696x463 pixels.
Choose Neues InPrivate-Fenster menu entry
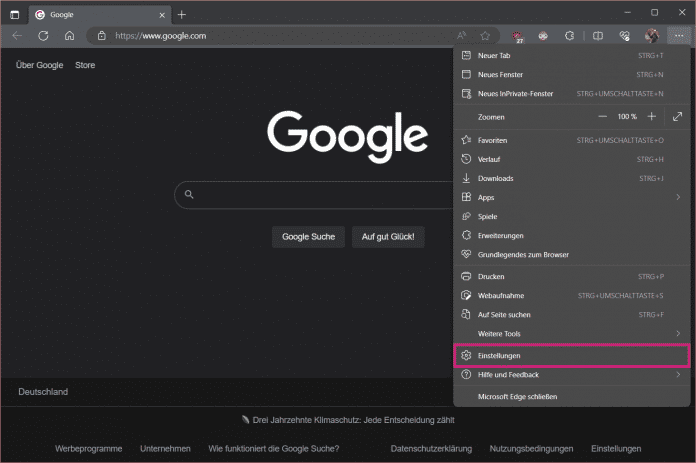coord(515,93)
